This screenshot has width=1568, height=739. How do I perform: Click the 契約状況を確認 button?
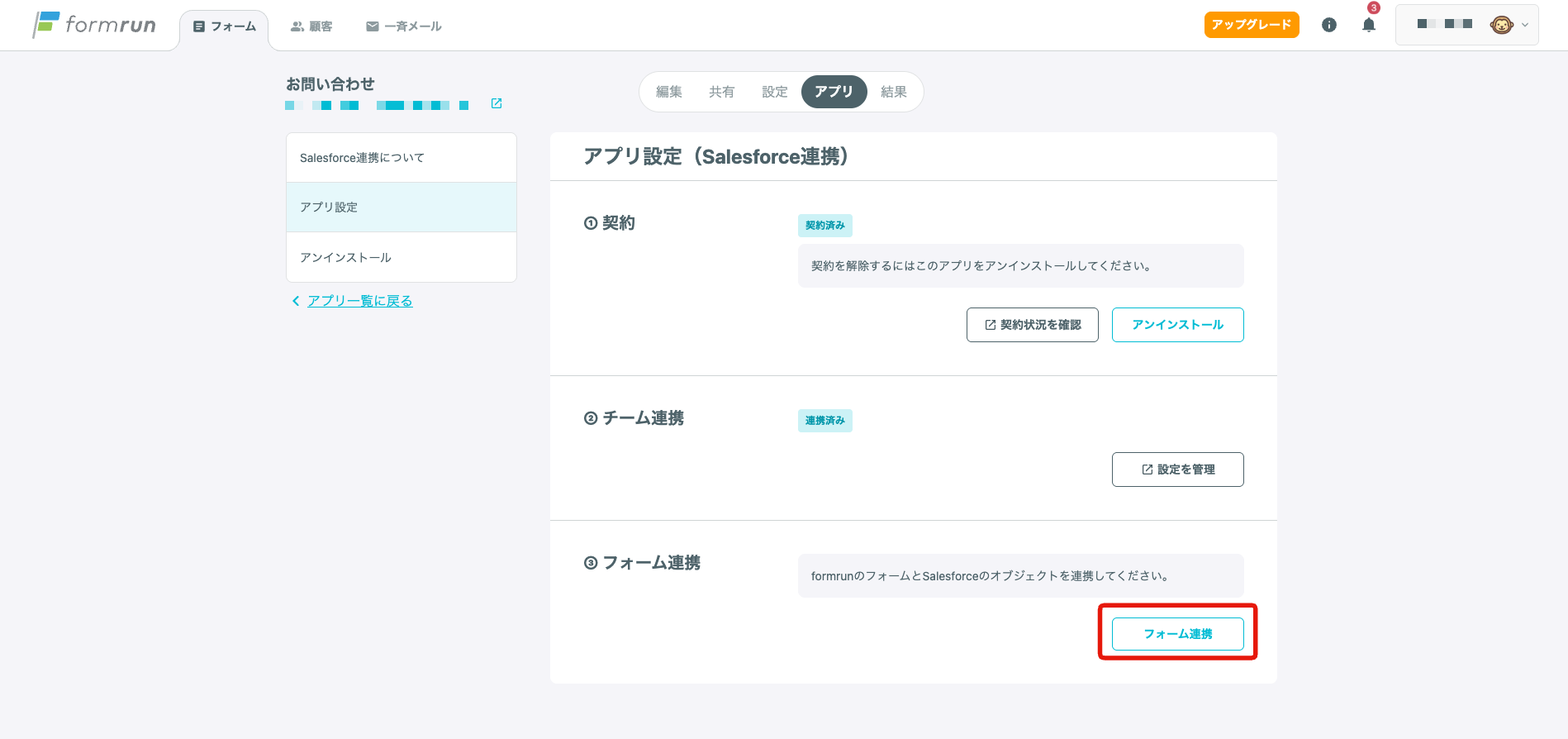1033,325
